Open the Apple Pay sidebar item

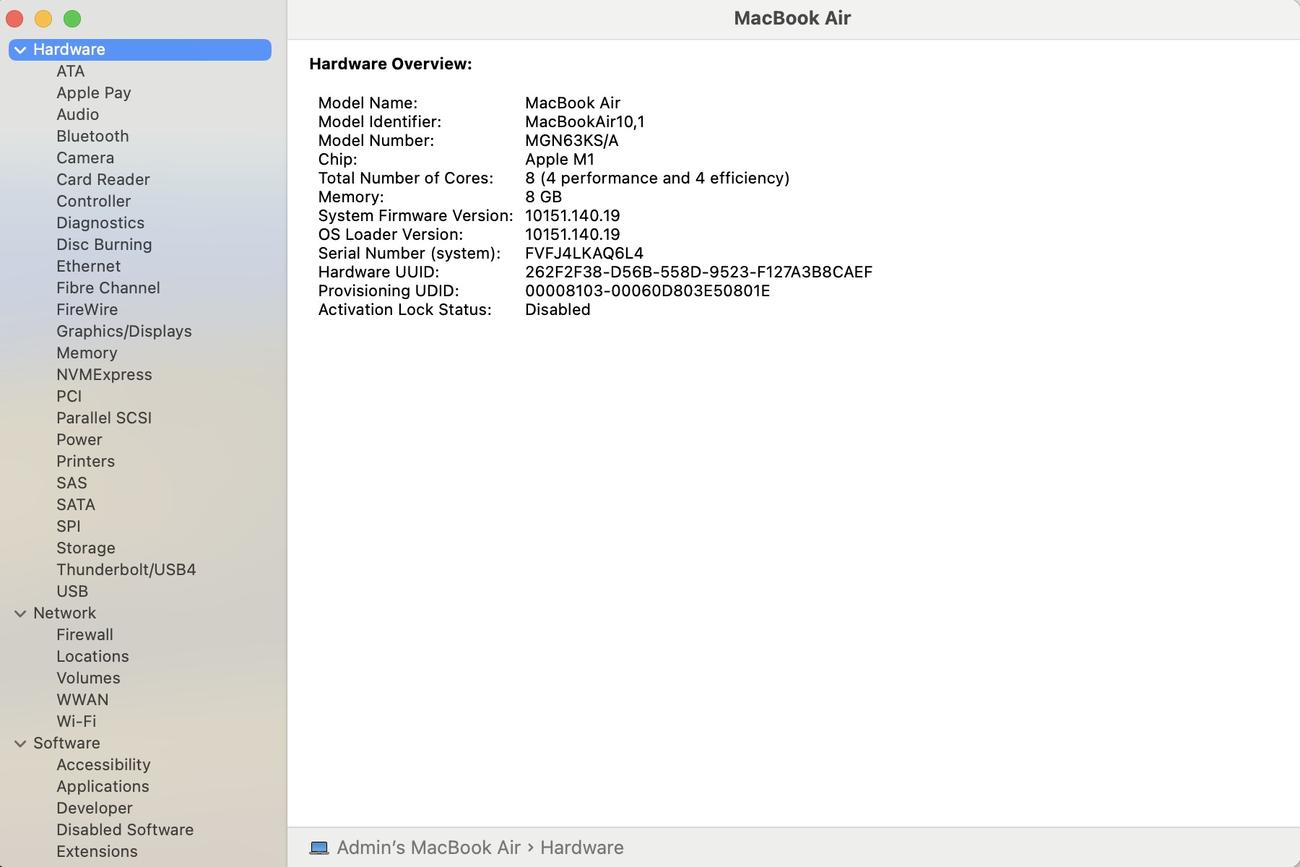[94, 93]
